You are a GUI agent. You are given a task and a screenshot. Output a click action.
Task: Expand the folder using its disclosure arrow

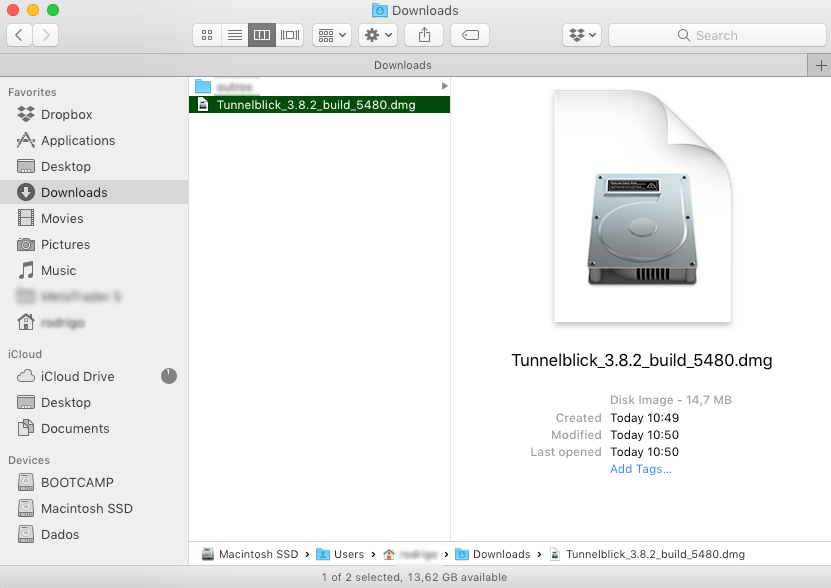[x=444, y=86]
